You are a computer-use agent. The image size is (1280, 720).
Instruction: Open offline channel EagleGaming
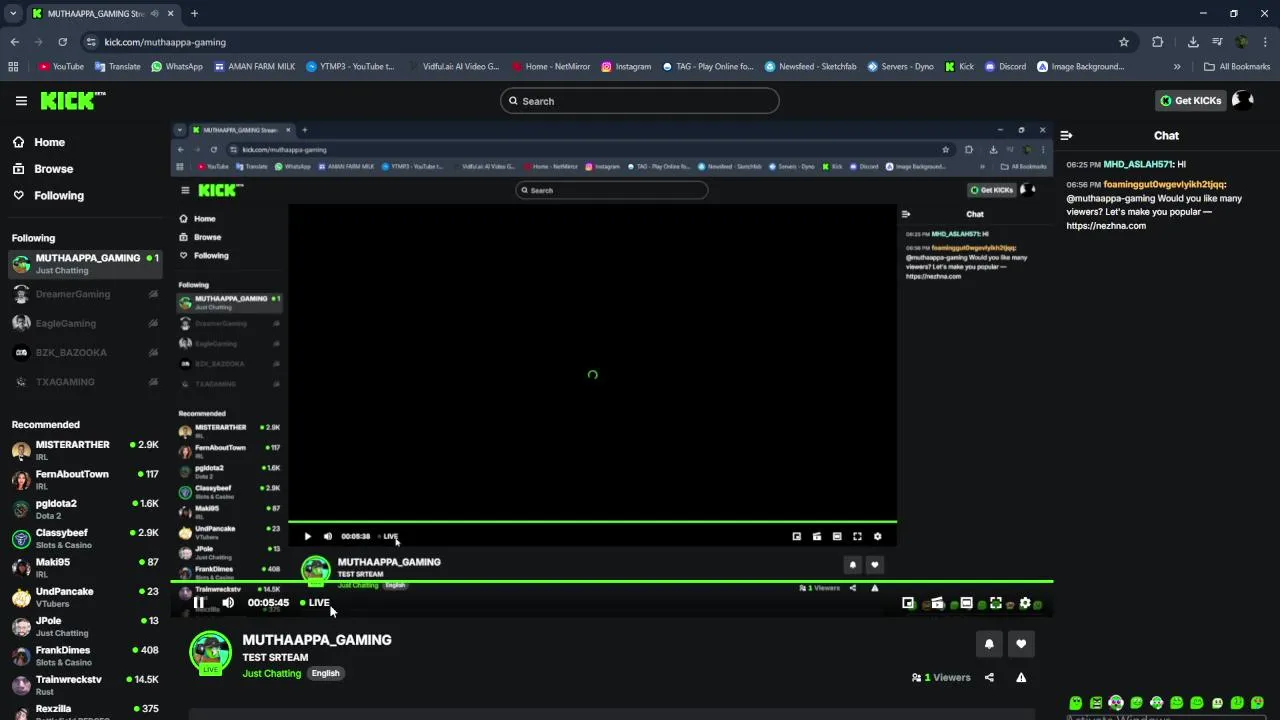coord(85,323)
